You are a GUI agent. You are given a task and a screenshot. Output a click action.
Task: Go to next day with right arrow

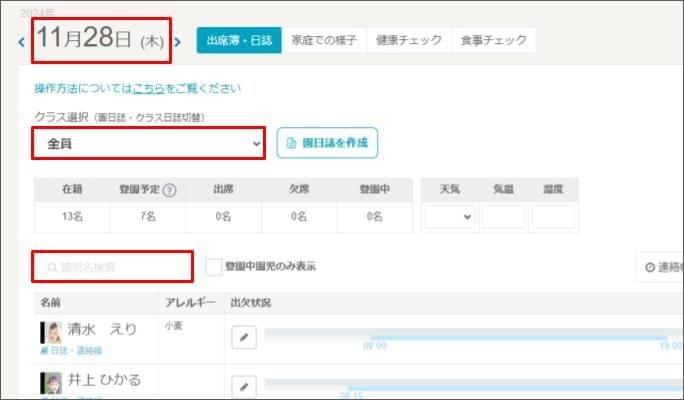point(178,42)
